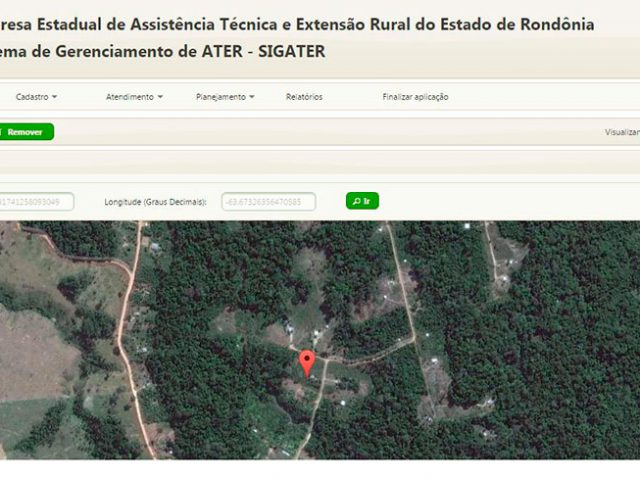640x480 pixels.
Task: Click the SIGATER system title
Action: coord(163,51)
